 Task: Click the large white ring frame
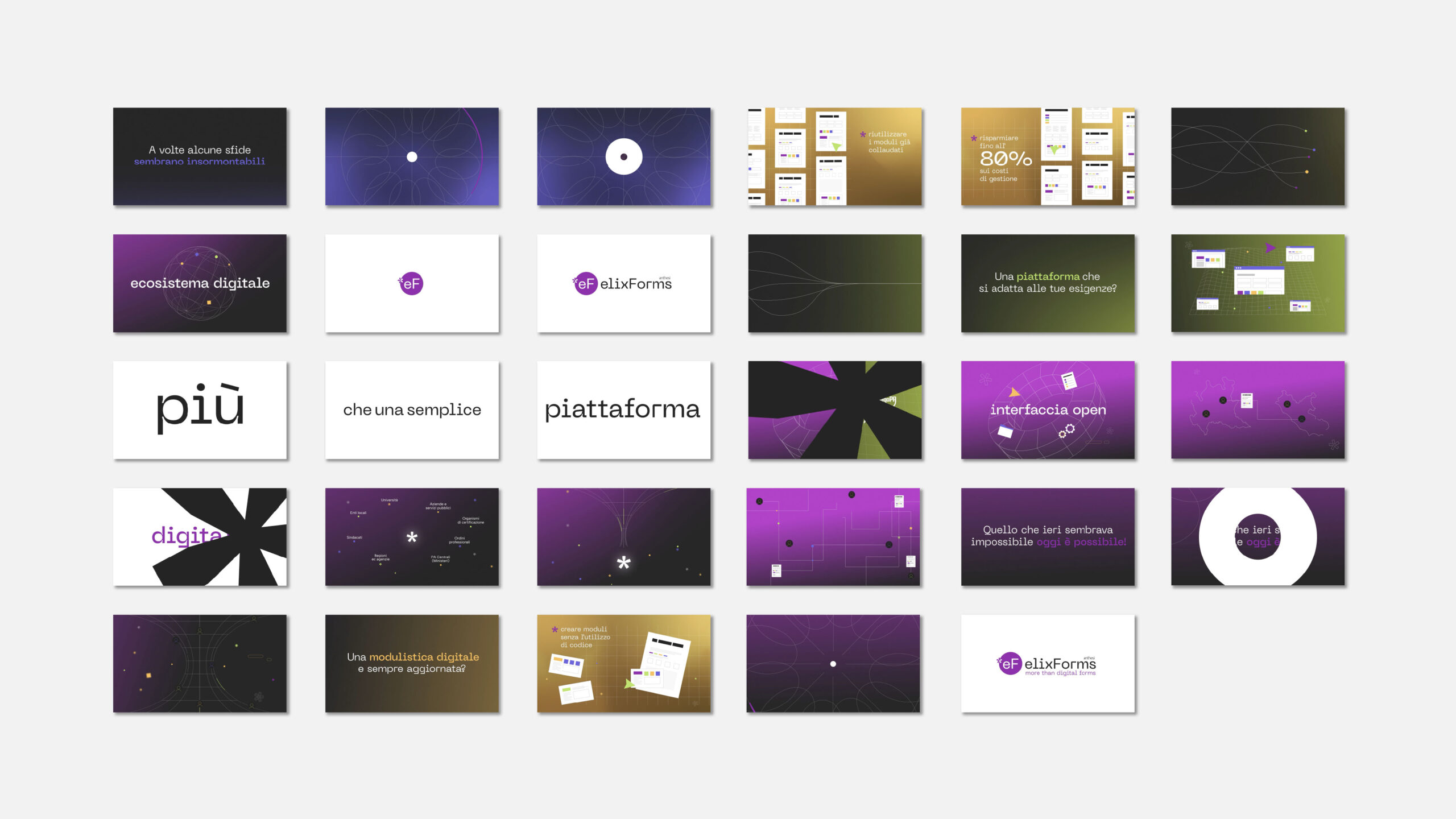[1258, 536]
